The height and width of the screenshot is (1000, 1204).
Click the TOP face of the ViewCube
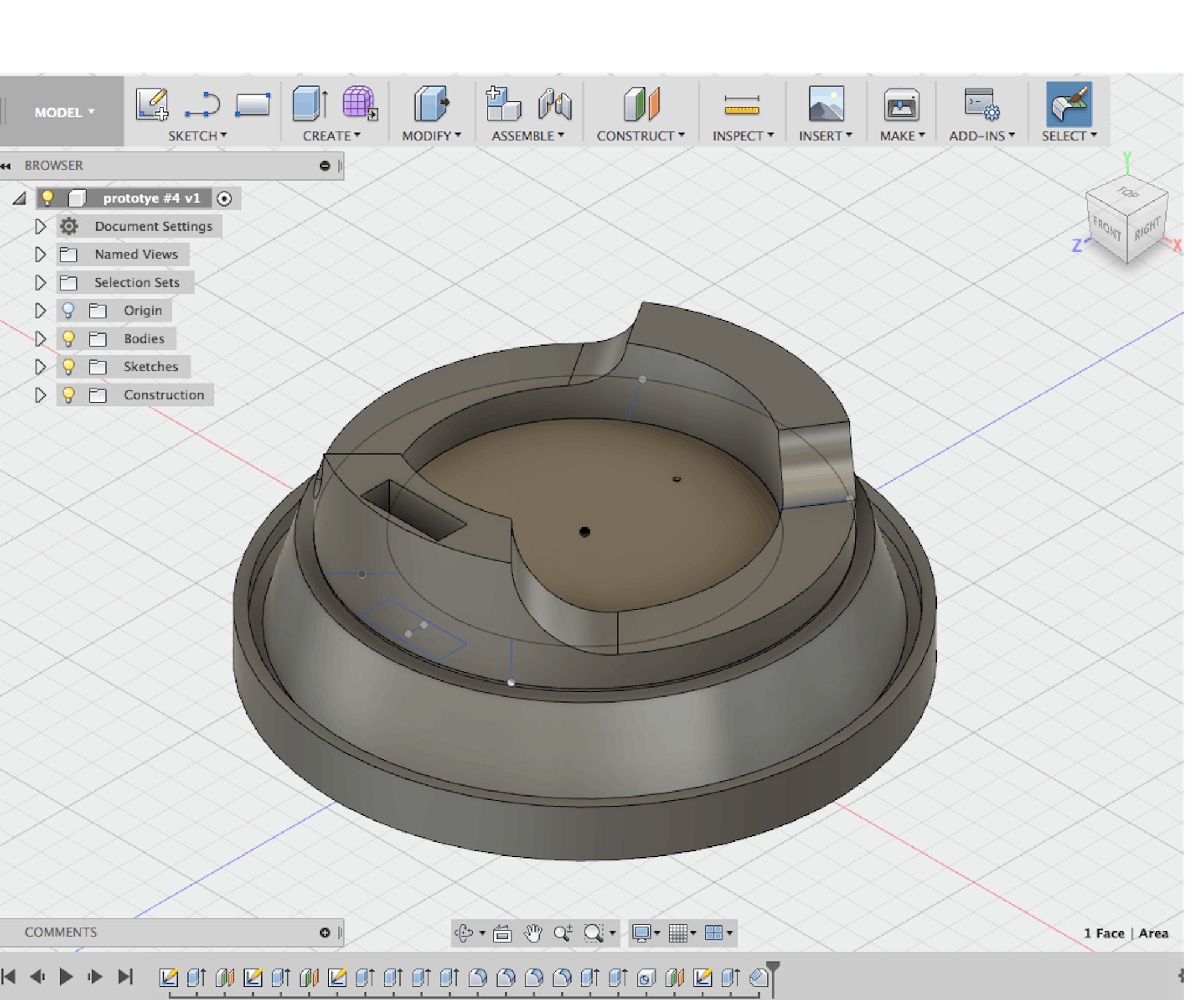(x=1128, y=193)
